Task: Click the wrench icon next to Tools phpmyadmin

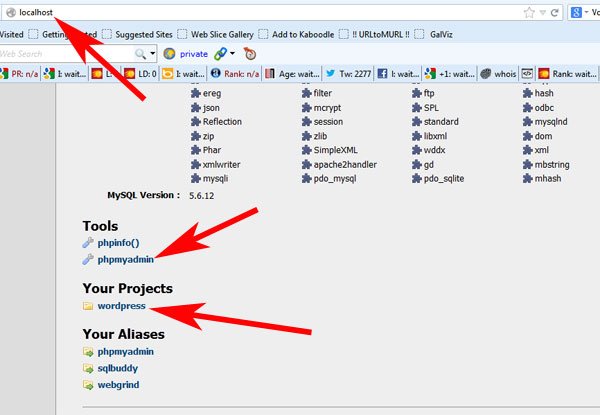Action: pos(88,259)
